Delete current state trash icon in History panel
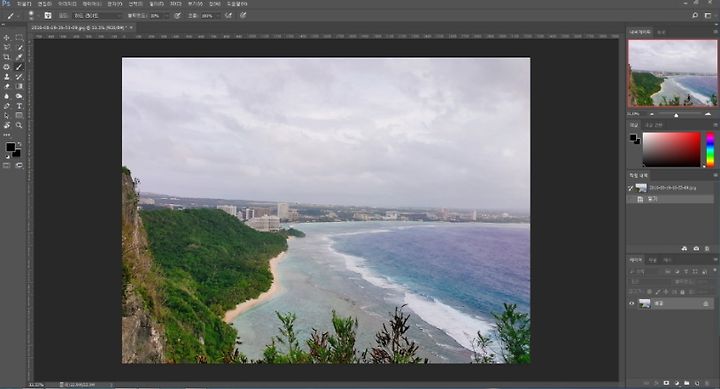The image size is (720, 389). pos(707,248)
